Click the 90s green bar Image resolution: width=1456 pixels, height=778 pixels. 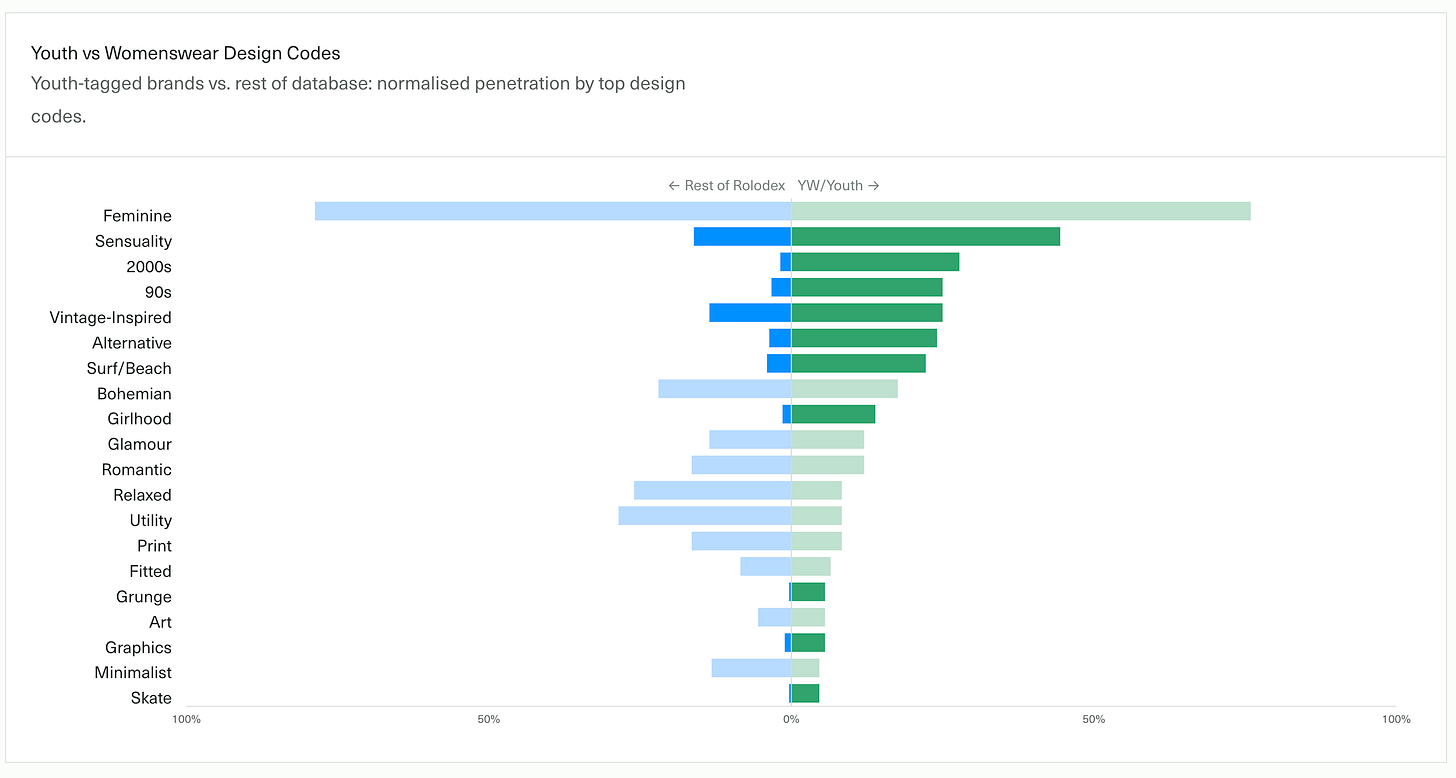tap(867, 287)
